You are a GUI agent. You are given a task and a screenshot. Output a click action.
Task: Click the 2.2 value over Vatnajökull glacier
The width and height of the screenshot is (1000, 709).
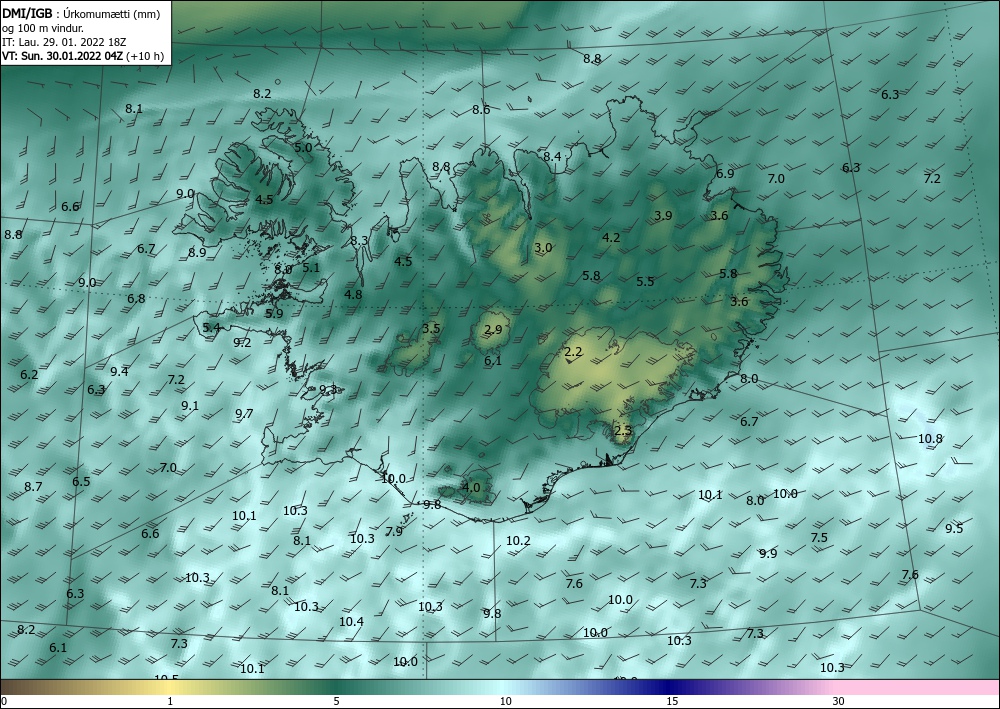tap(573, 352)
